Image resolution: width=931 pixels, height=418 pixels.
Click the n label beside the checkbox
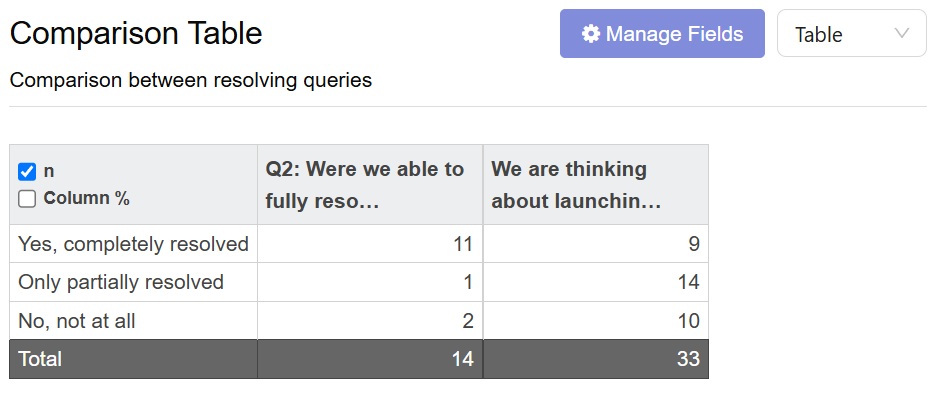49,172
